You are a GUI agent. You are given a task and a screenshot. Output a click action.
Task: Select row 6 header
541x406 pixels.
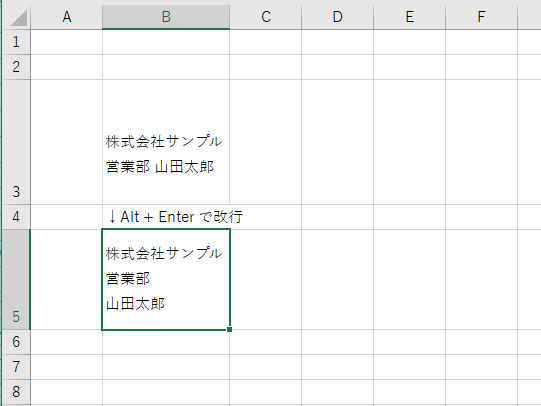click(x=16, y=342)
